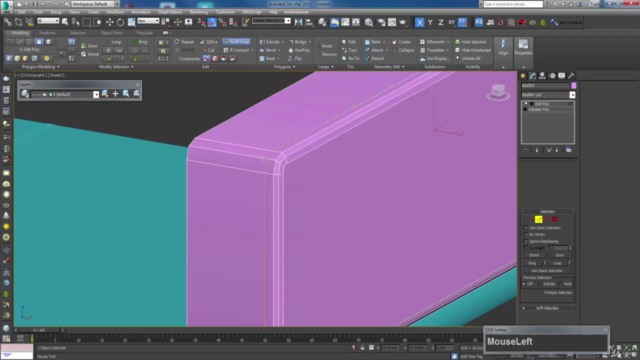Open the selection filter All dropdown

pos(48,21)
